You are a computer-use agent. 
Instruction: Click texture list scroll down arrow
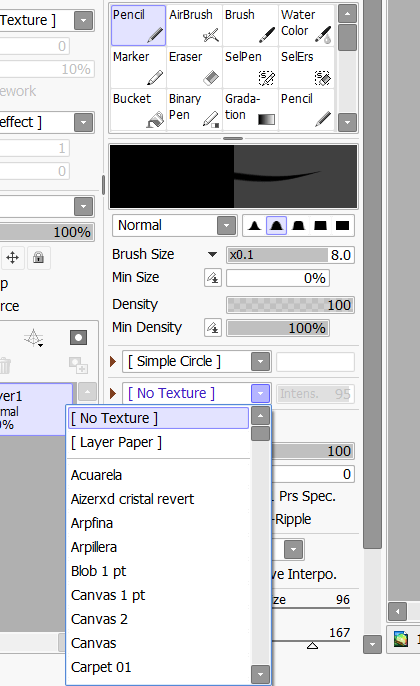point(260,674)
